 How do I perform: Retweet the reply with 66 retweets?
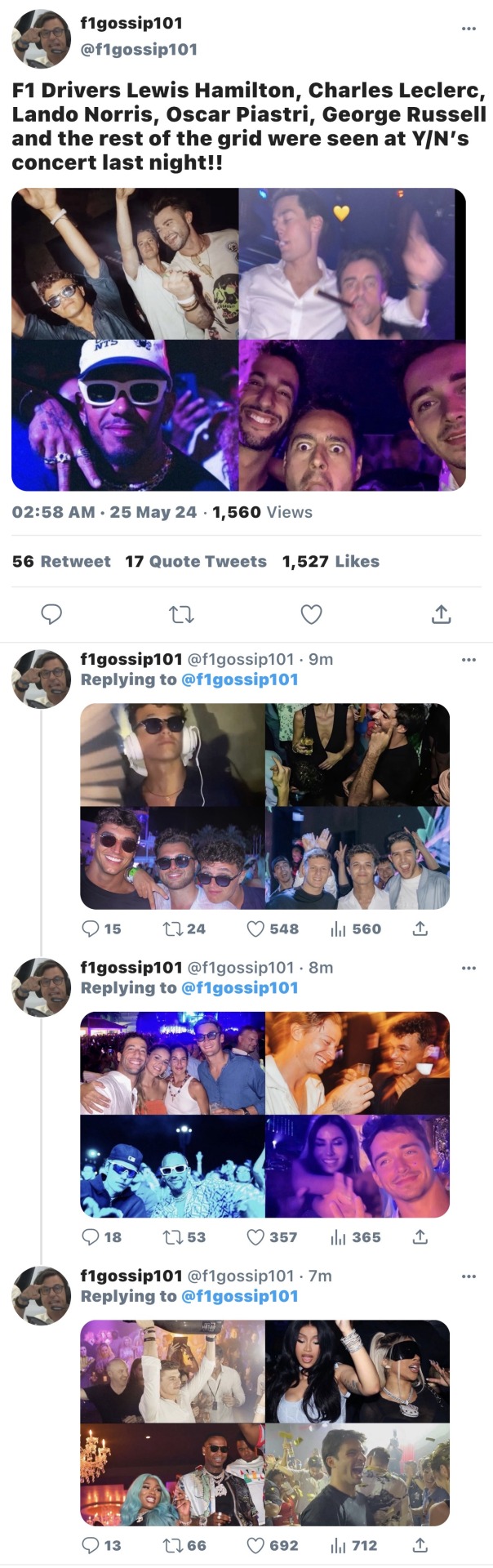tap(173, 1545)
